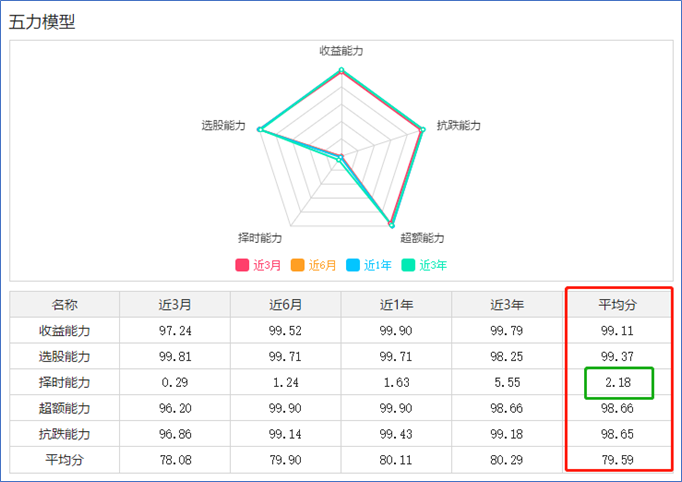Click the 五力模型 section title
Image resolution: width=682 pixels, height=482 pixels.
42,22
